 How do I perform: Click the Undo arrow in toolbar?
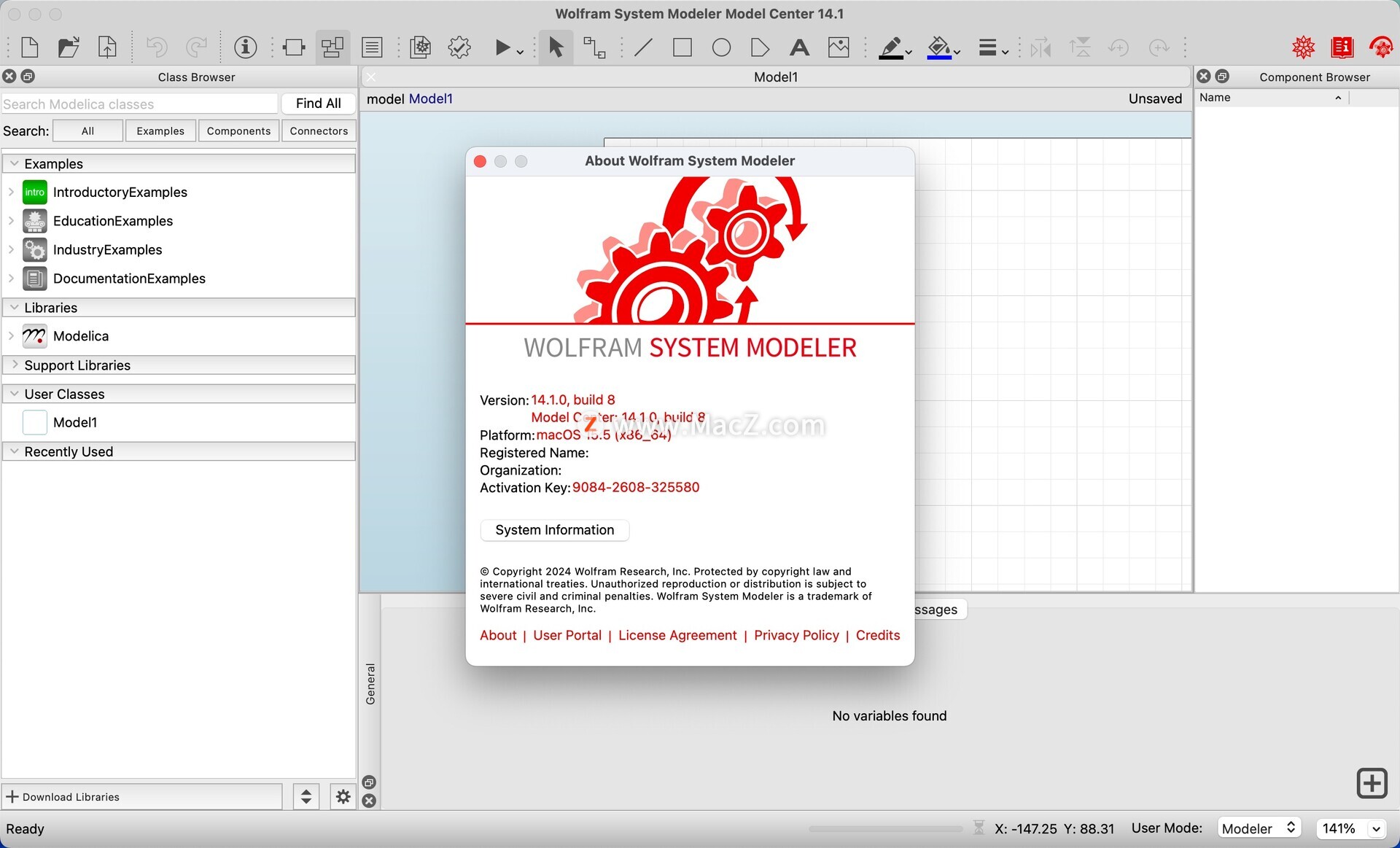pos(157,47)
